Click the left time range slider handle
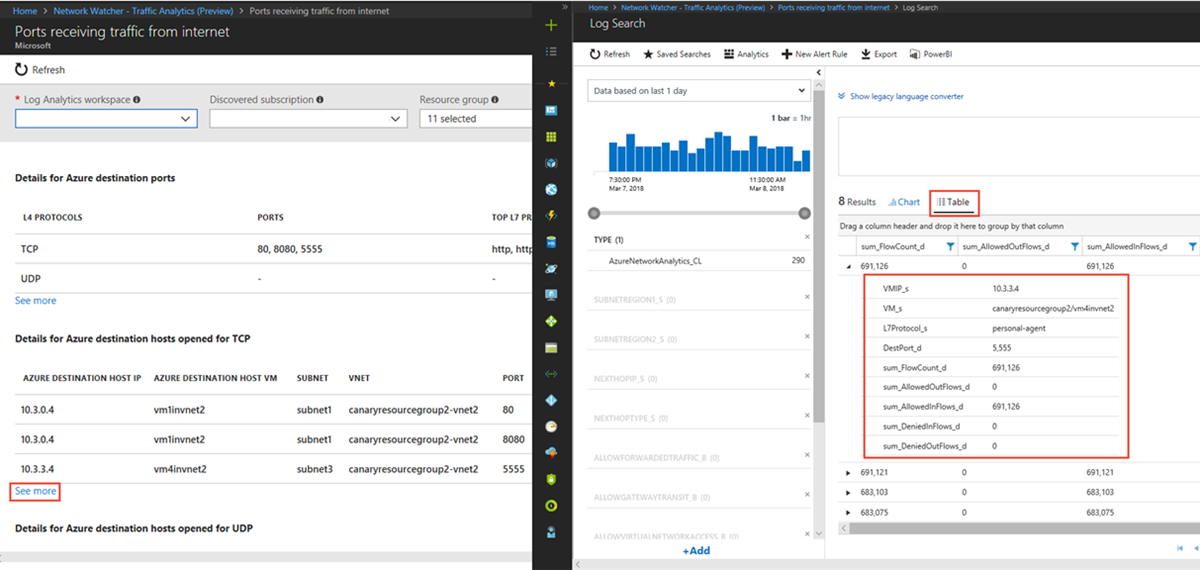The height and width of the screenshot is (570, 1200). pos(594,213)
